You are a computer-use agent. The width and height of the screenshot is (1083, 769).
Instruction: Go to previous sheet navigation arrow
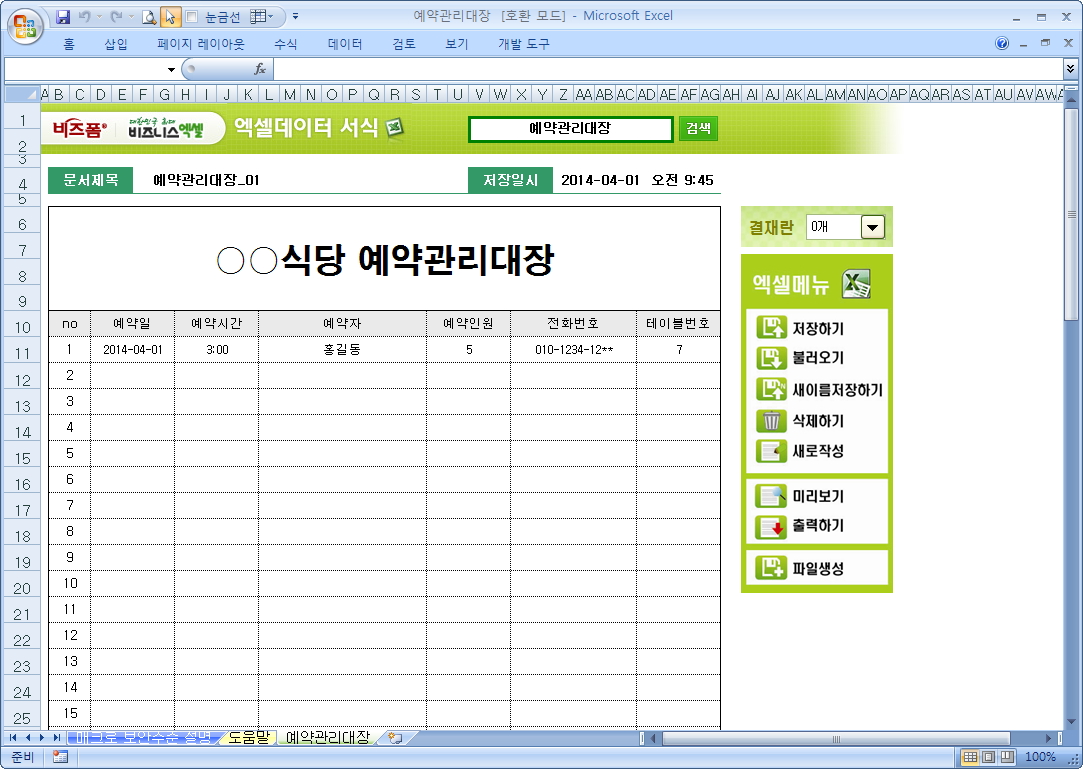pyautogui.click(x=28, y=738)
